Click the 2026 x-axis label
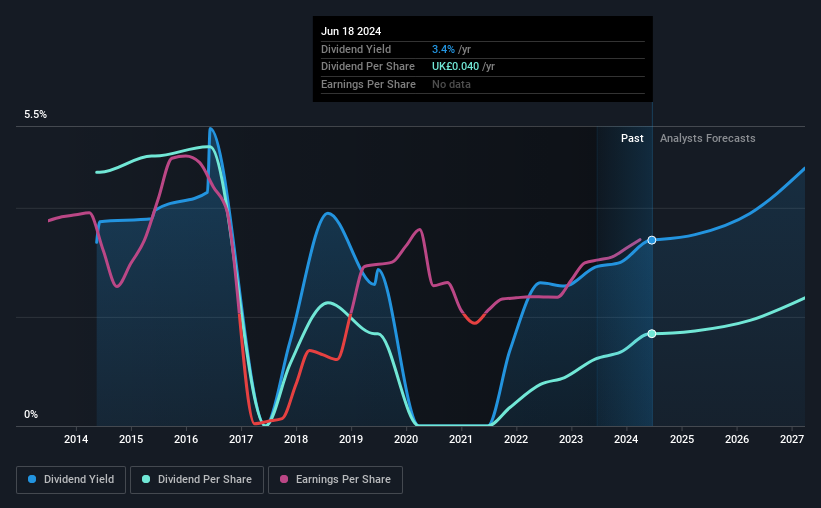 737,439
